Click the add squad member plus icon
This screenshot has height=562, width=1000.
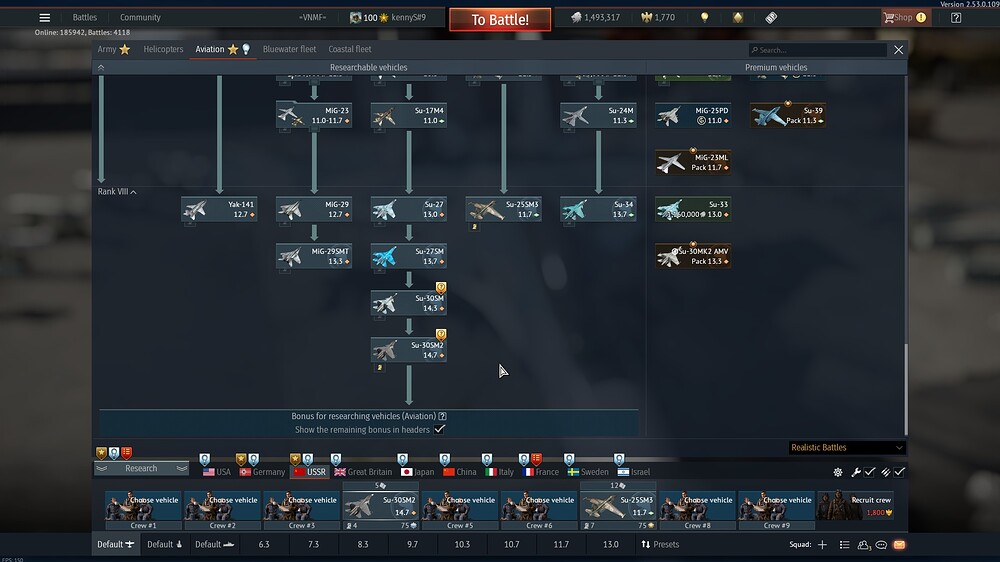pos(822,545)
